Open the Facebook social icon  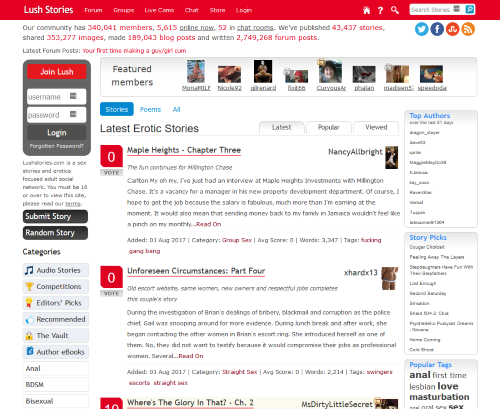[x=437, y=29]
